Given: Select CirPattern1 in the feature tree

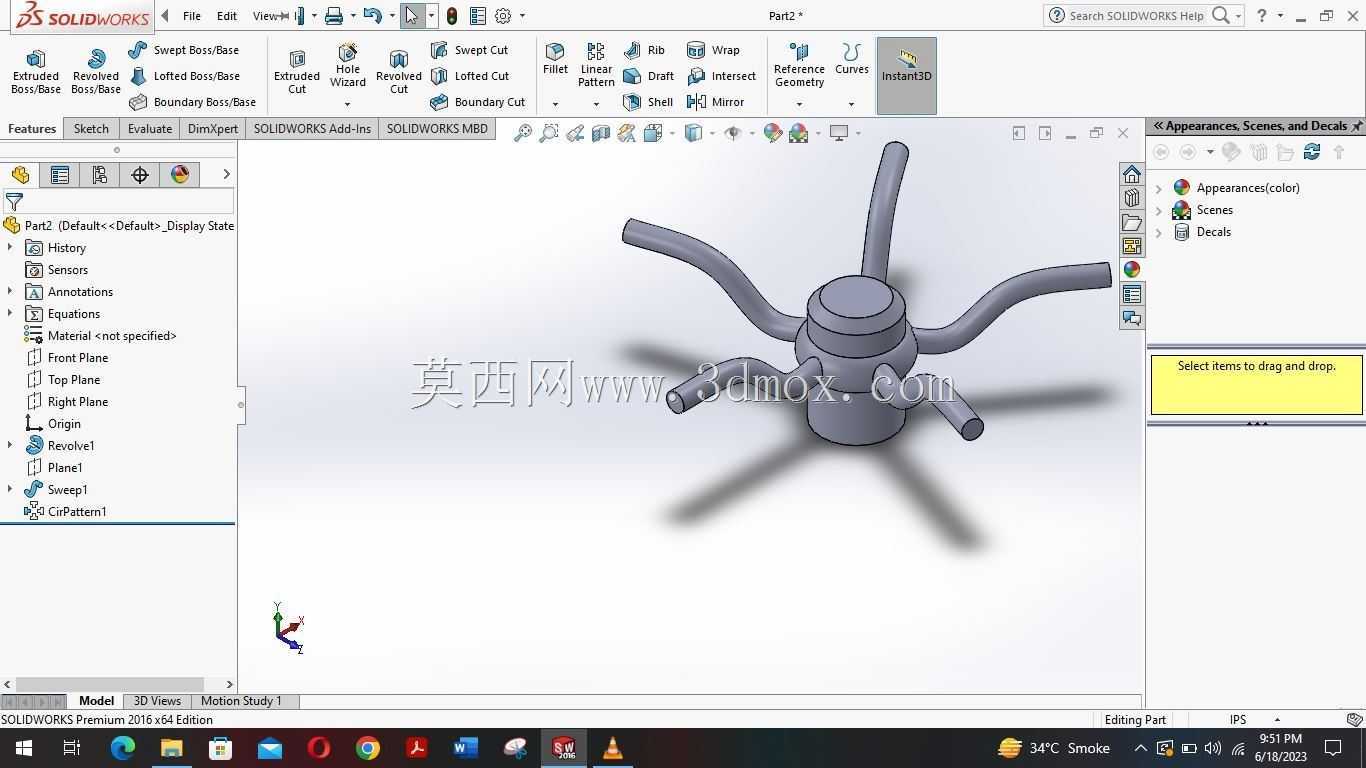Looking at the screenshot, I should click(66, 512).
